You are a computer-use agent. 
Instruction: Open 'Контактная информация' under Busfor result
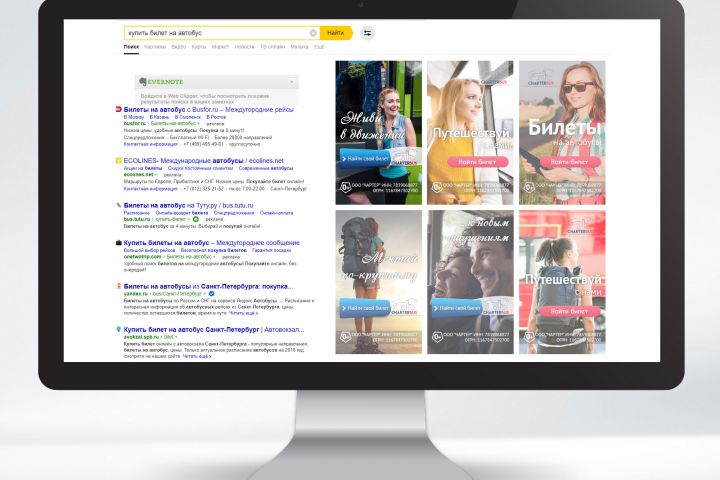[151, 144]
